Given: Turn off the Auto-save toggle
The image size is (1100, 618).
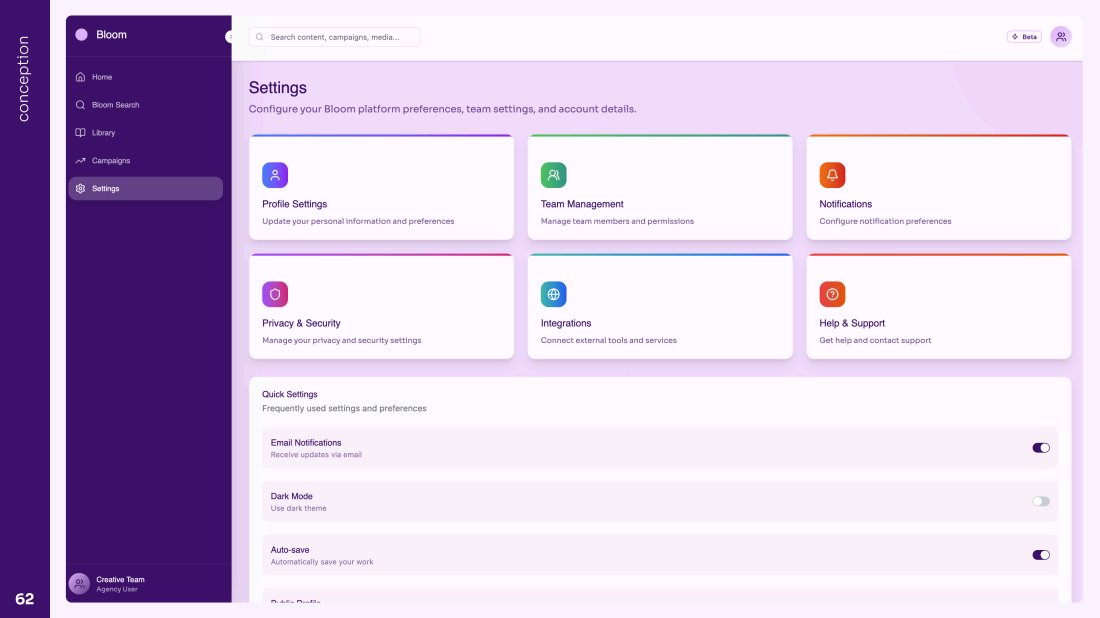Looking at the screenshot, I should coord(1041,555).
